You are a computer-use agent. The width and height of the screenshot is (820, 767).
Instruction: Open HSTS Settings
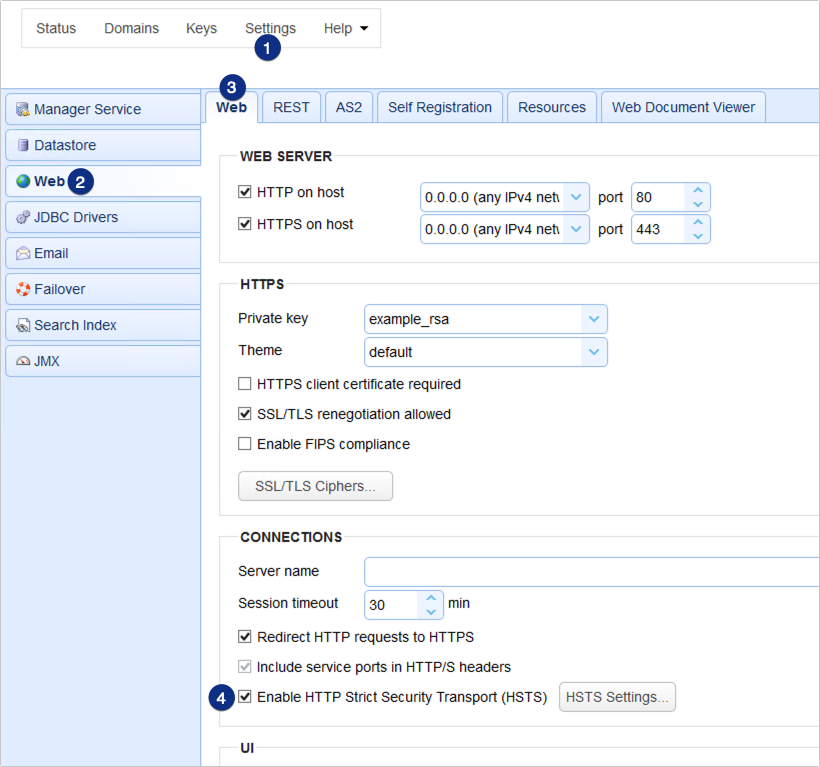pyautogui.click(x=617, y=697)
